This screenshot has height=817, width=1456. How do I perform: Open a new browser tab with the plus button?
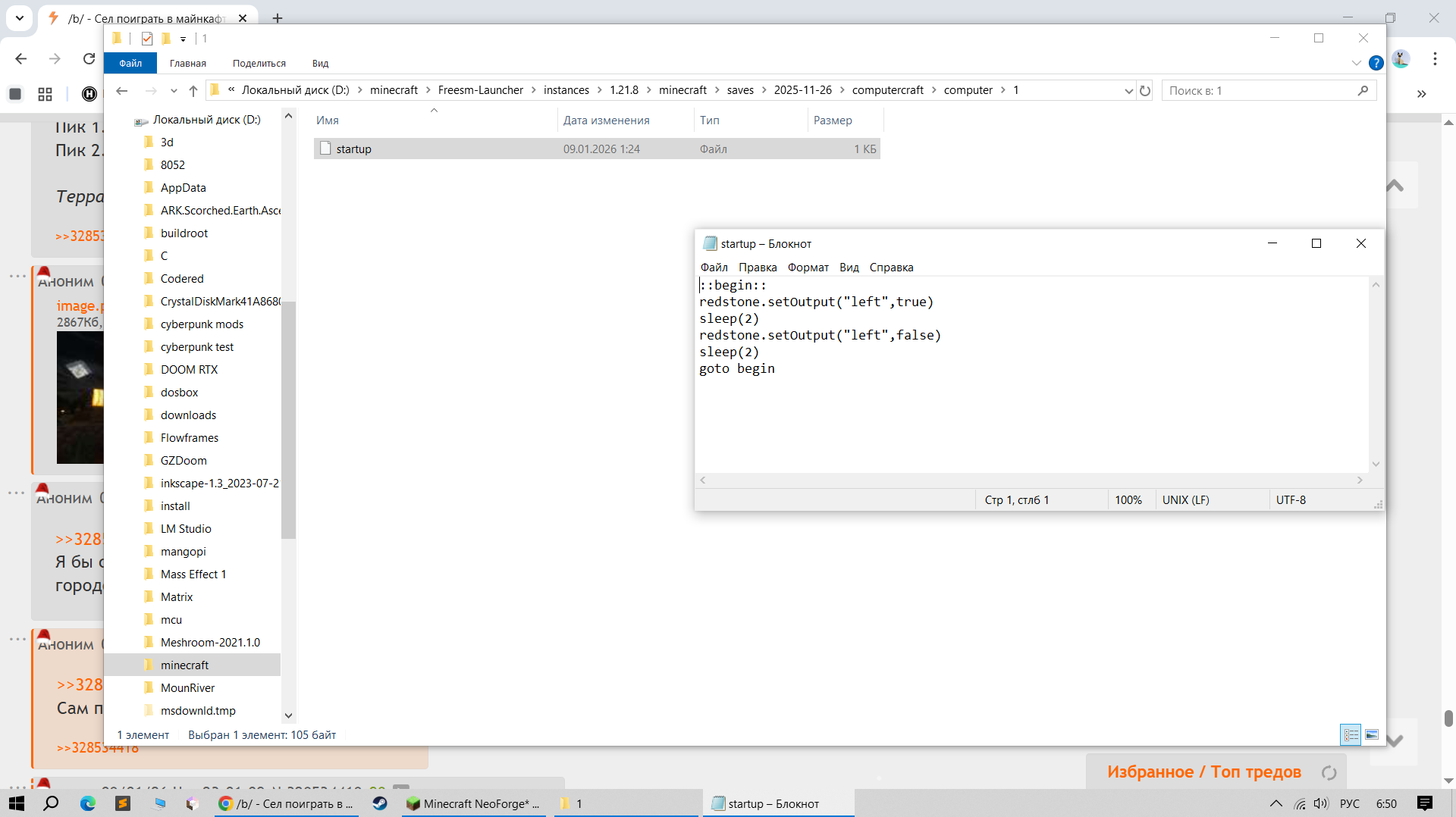(278, 18)
